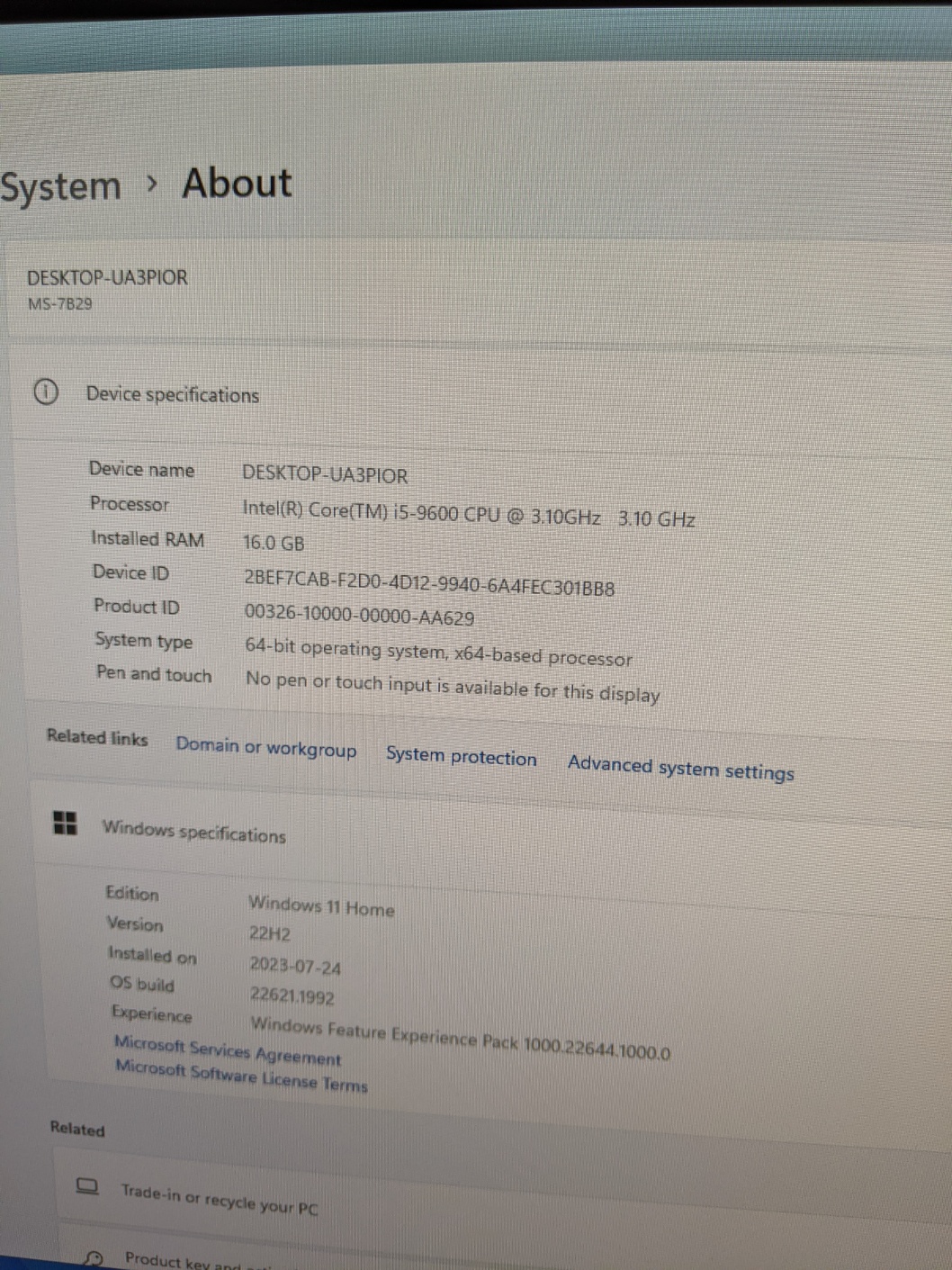Click the Edition label
This screenshot has width=952, height=1270.
(x=132, y=893)
